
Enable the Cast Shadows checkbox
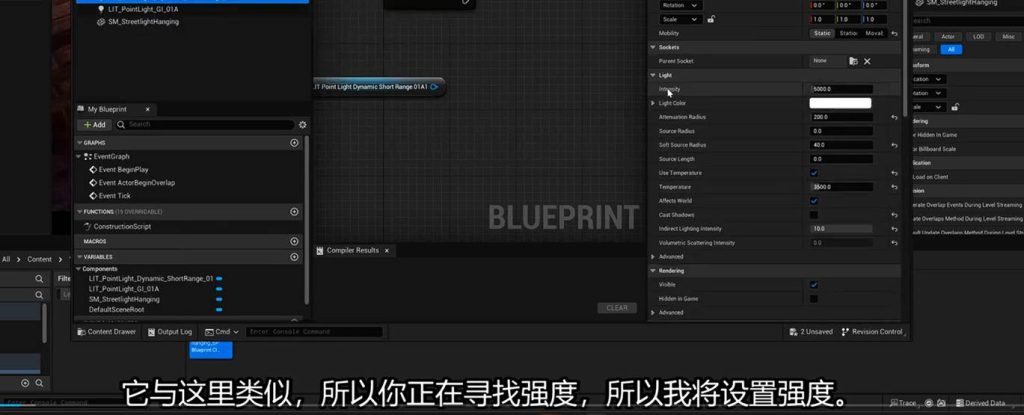coord(813,215)
